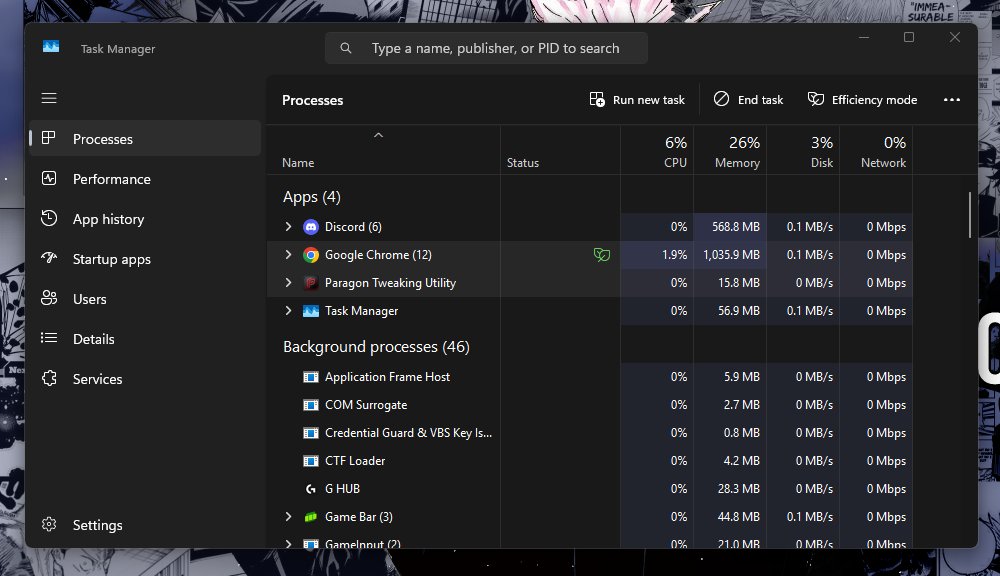Screen dimensions: 1000x576
Task: Switch to the Details page
Action: (145, 339)
